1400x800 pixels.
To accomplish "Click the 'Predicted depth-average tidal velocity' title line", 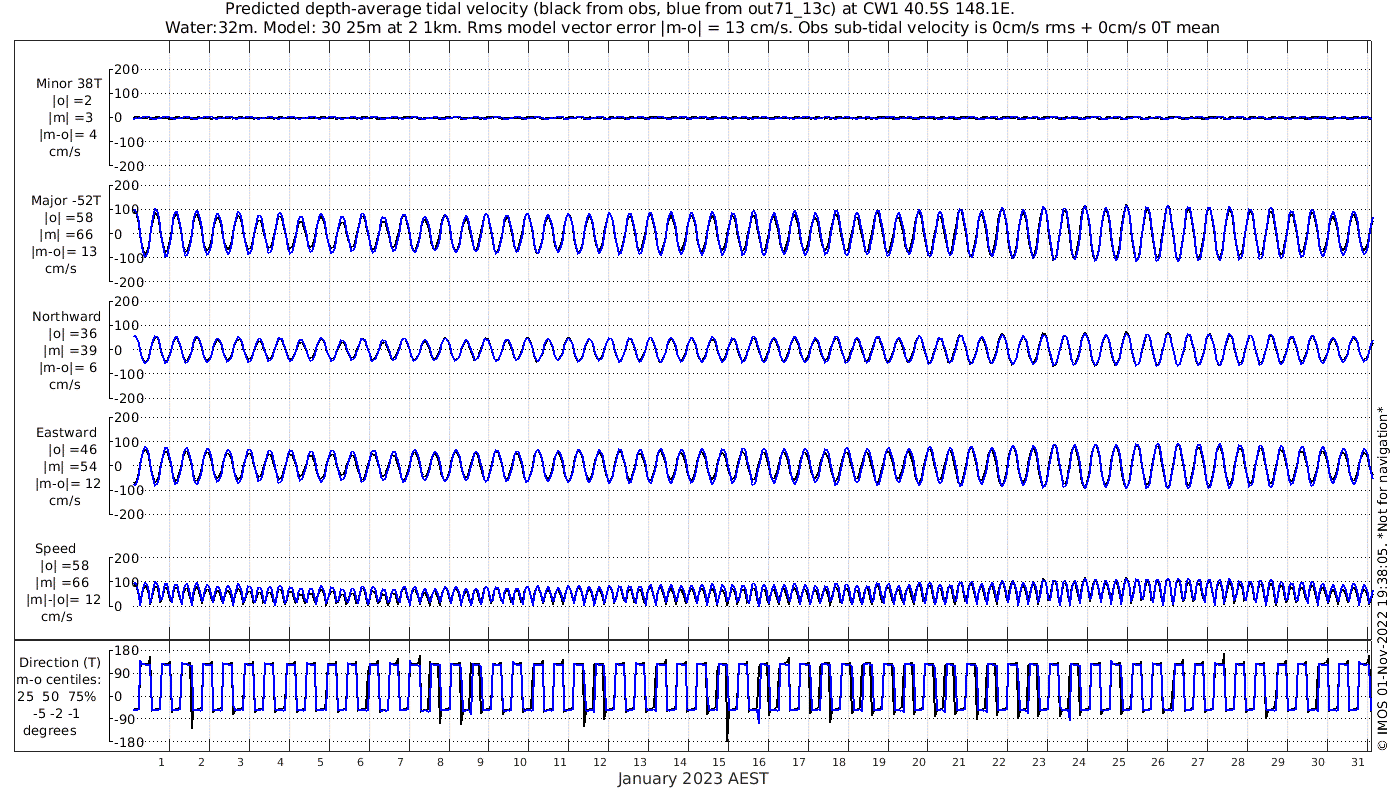I will coord(620,9).
